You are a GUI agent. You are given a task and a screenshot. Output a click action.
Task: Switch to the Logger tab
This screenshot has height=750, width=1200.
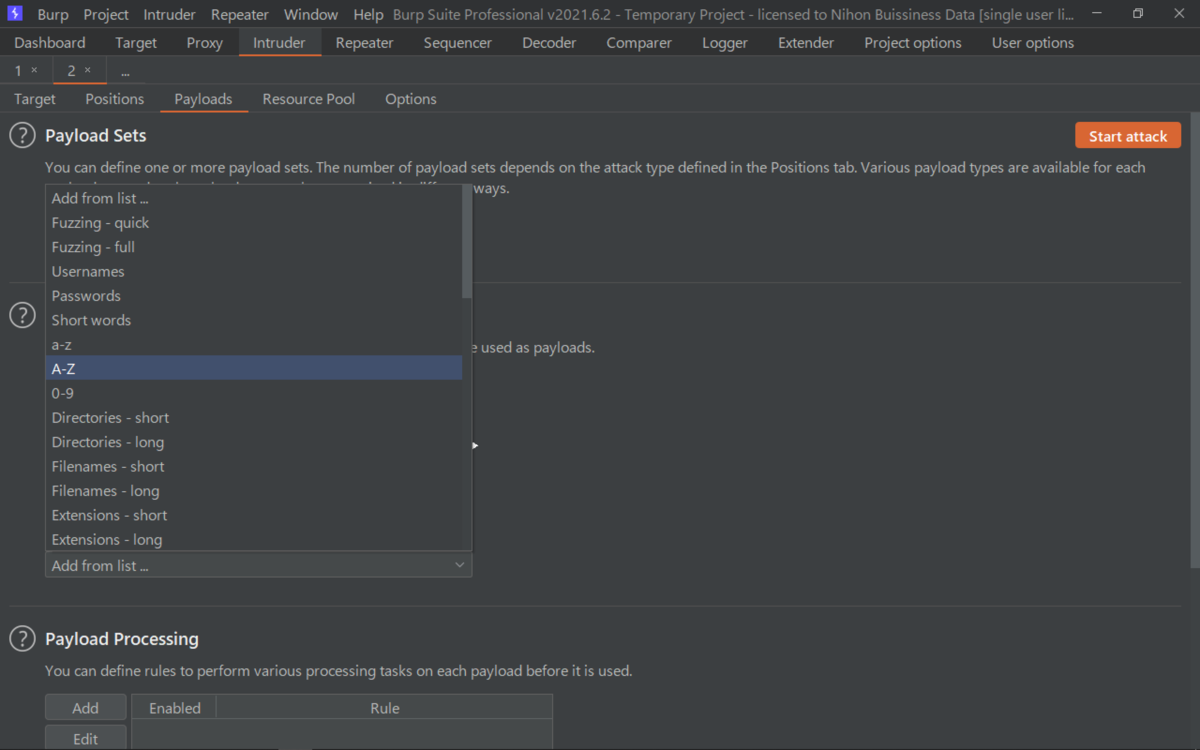pos(725,43)
